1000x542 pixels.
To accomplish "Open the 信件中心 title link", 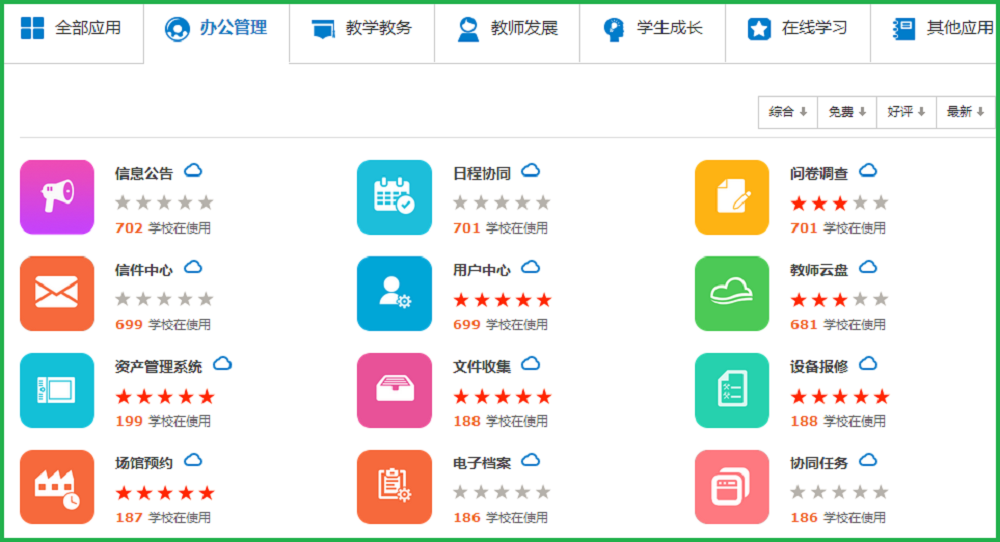I will pyautogui.click(x=144, y=270).
